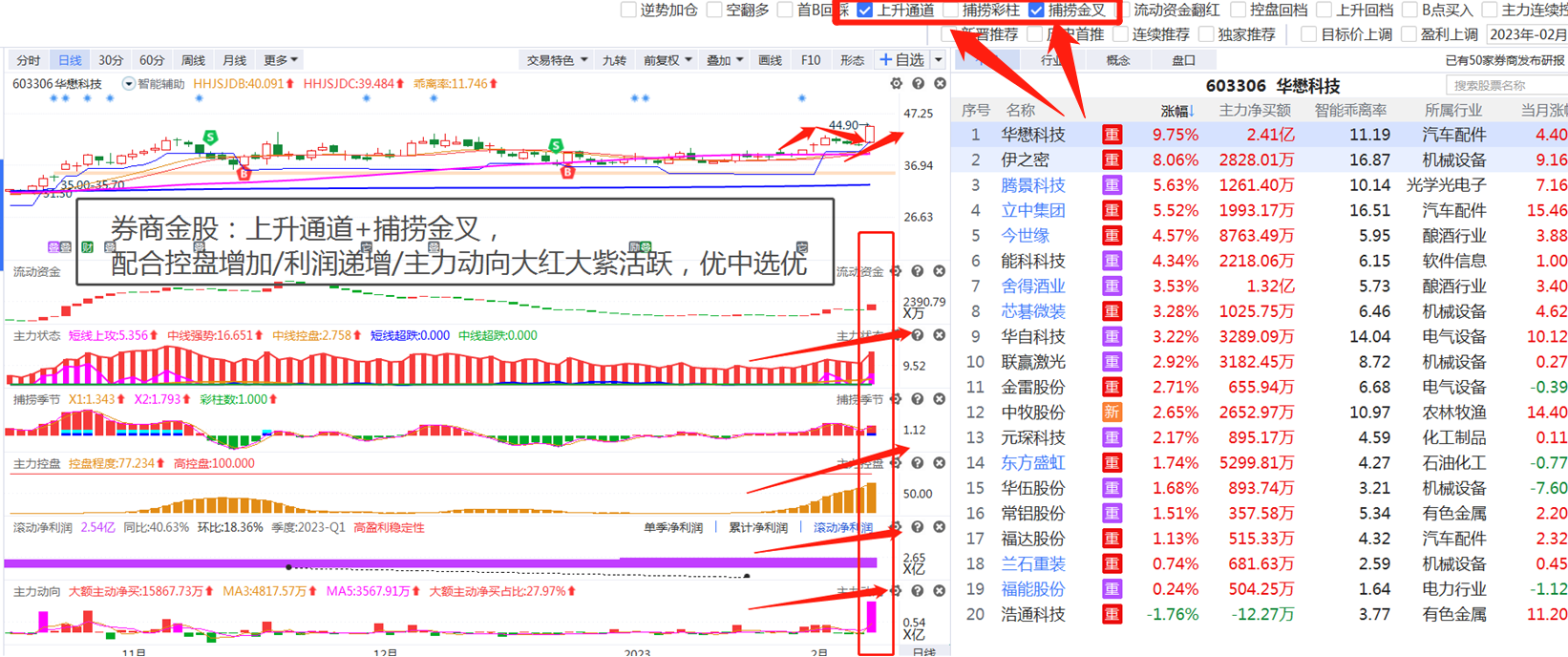Enable the B点买入 checkbox

click(x=1410, y=10)
